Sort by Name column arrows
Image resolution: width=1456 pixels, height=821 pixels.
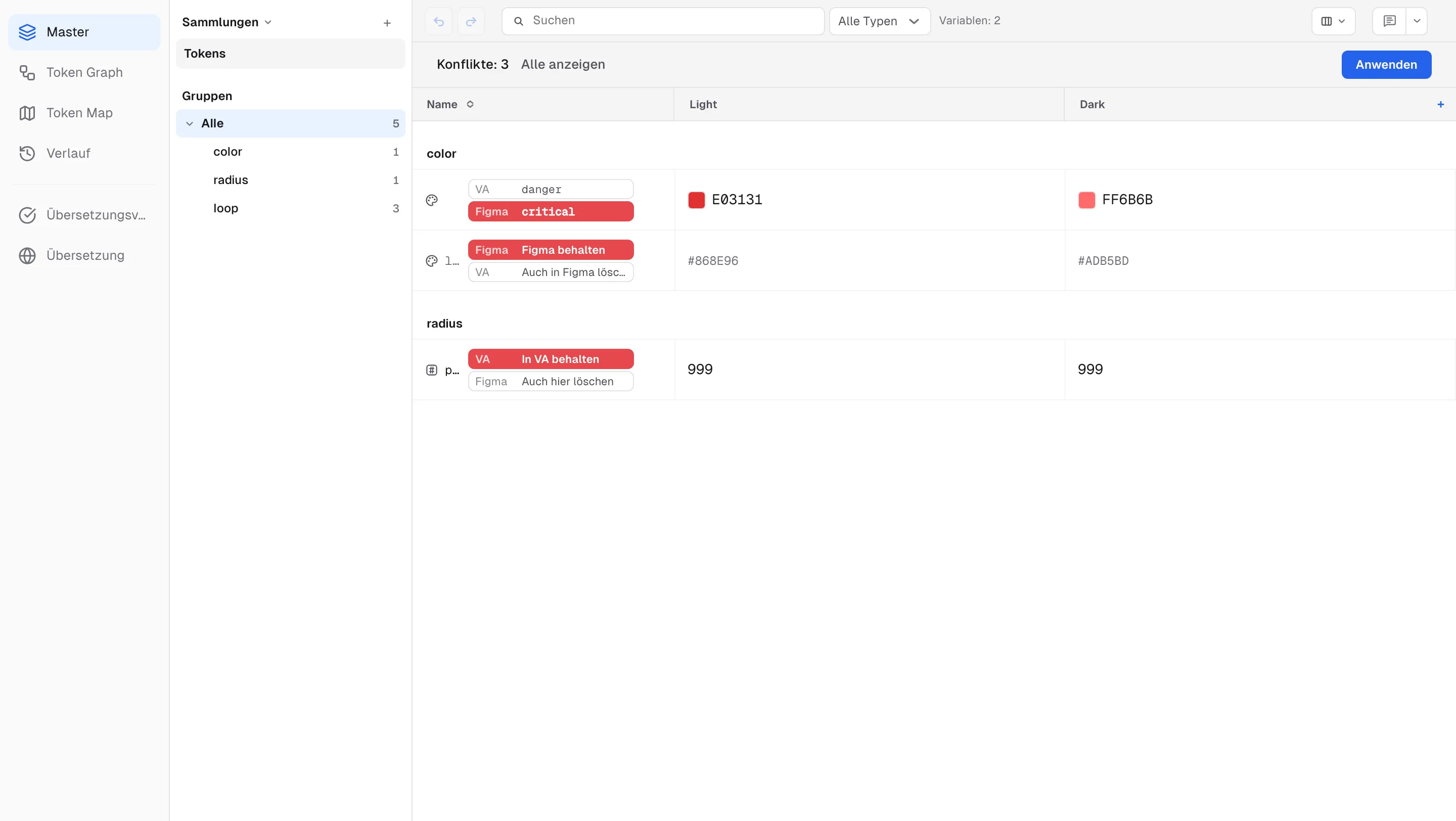point(470,105)
